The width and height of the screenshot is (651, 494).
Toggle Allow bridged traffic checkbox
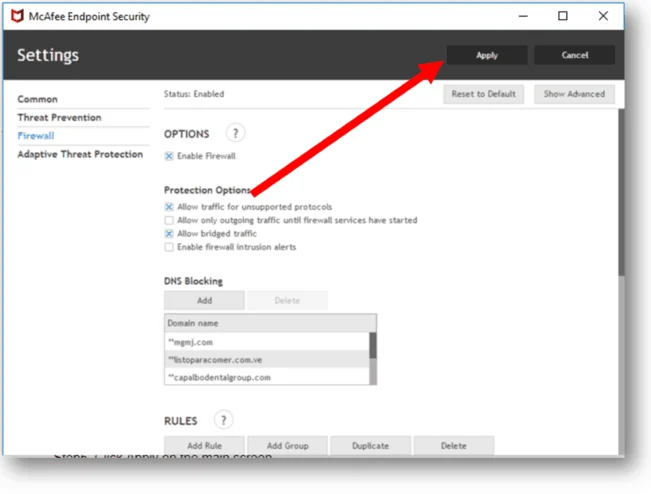169,234
